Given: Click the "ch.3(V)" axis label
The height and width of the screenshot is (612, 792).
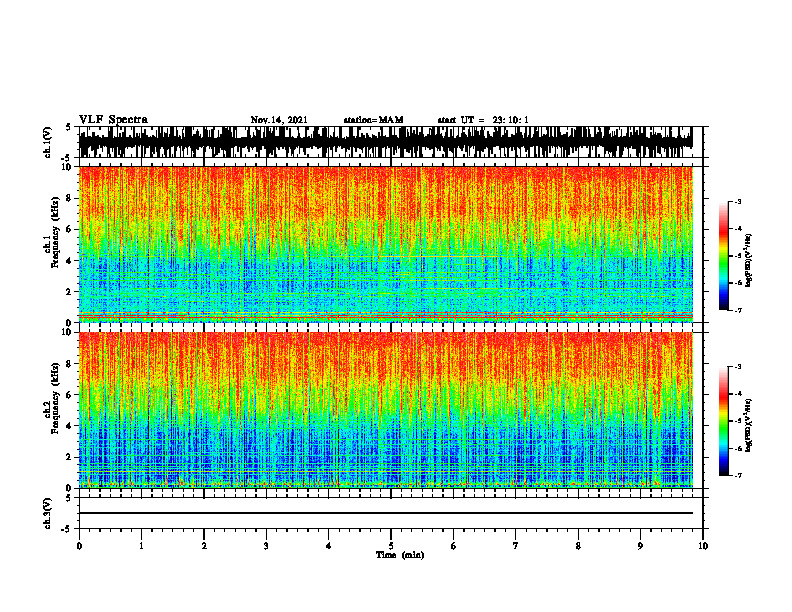Looking at the screenshot, I should coord(47,513).
